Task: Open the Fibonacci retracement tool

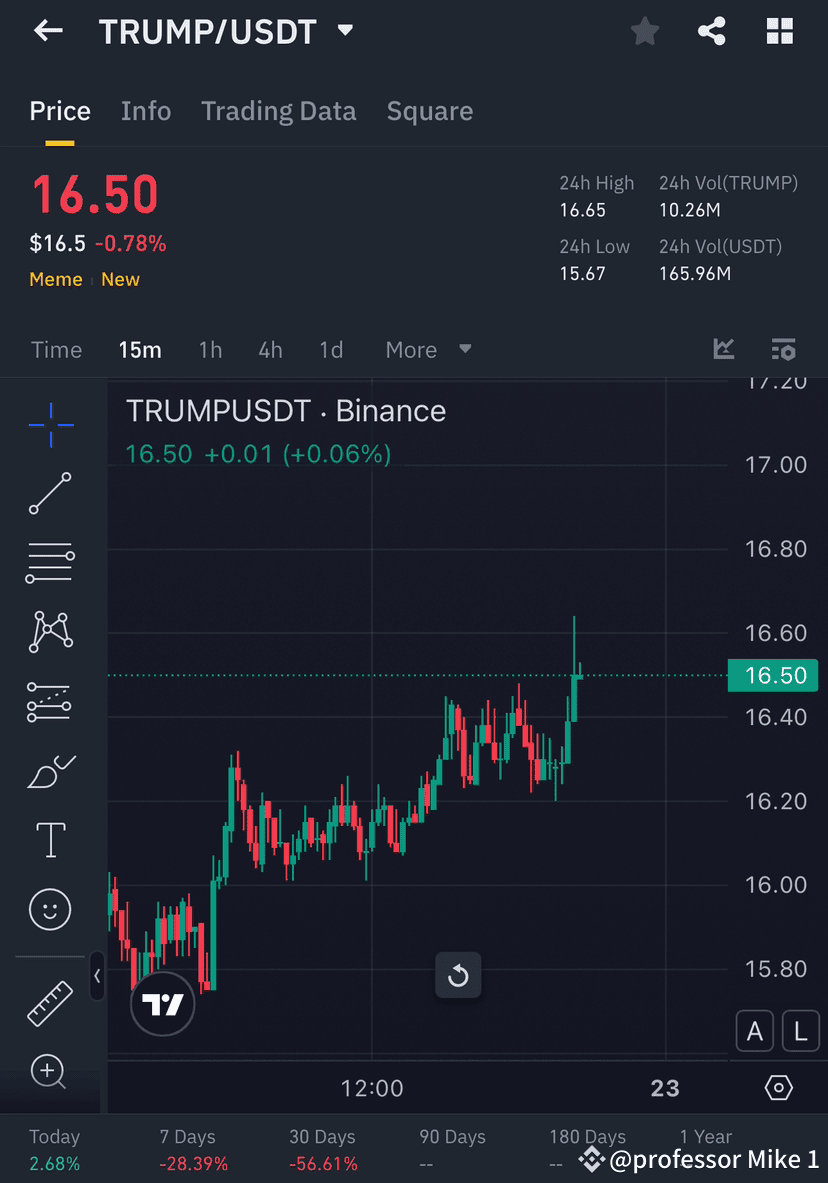Action: (x=50, y=562)
